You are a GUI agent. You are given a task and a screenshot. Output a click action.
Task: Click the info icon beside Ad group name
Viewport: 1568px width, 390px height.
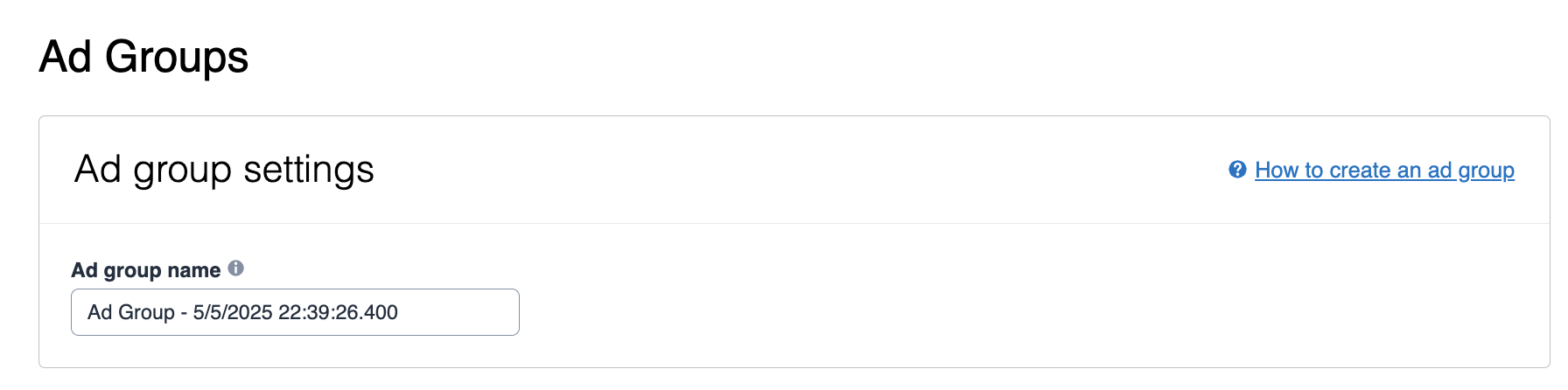pos(235,268)
